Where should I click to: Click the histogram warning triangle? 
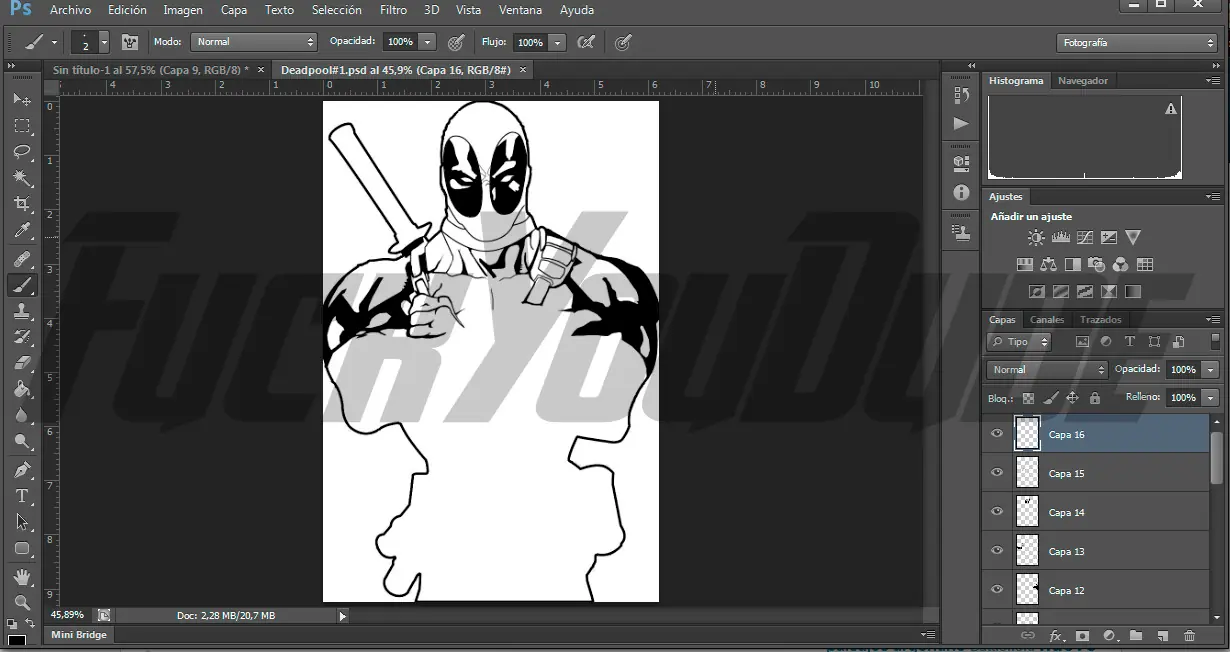1170,108
